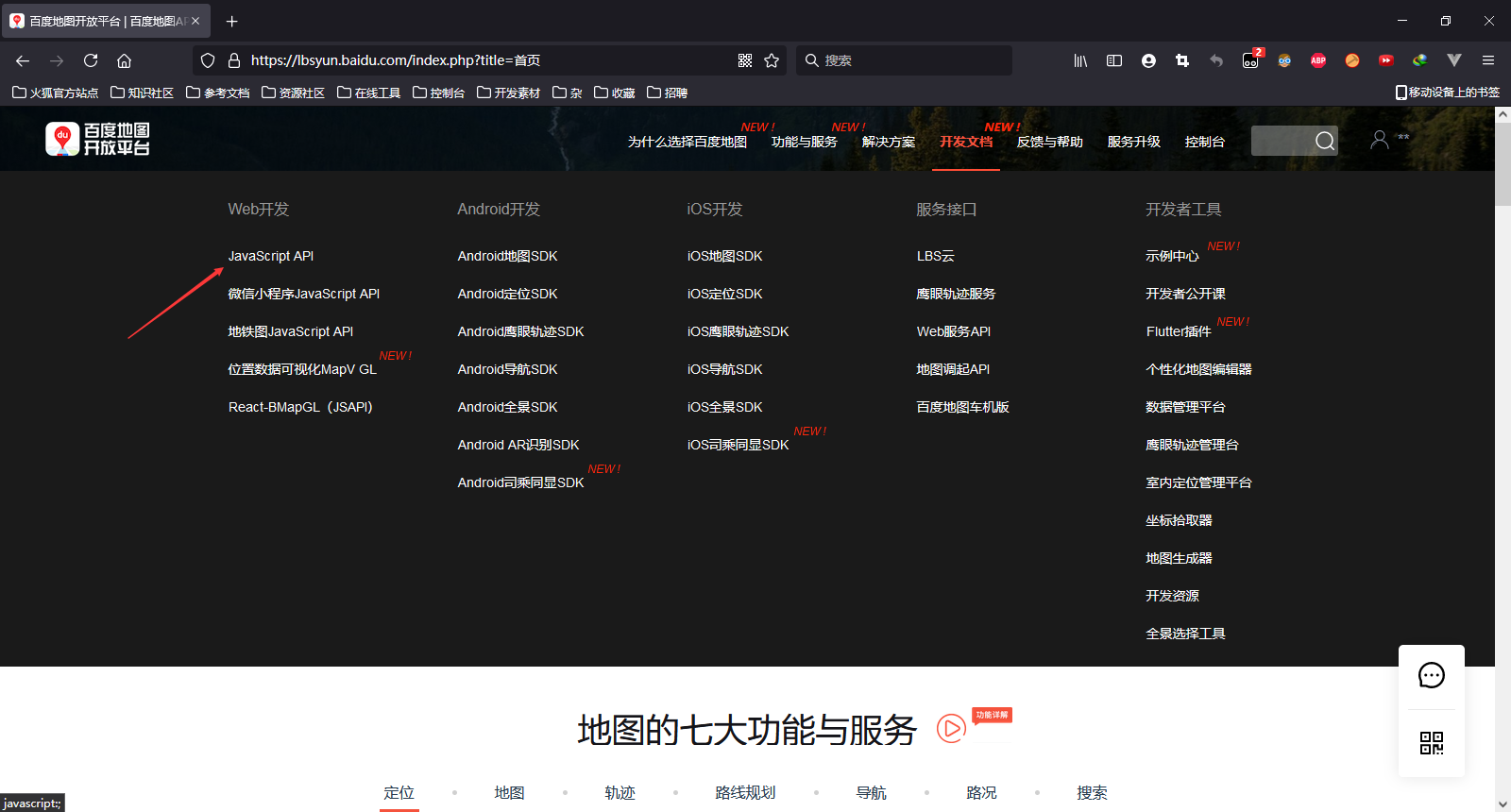Image resolution: width=1511 pixels, height=812 pixels.
Task: Toggle the sidebar view icon
Action: pos(1114,60)
